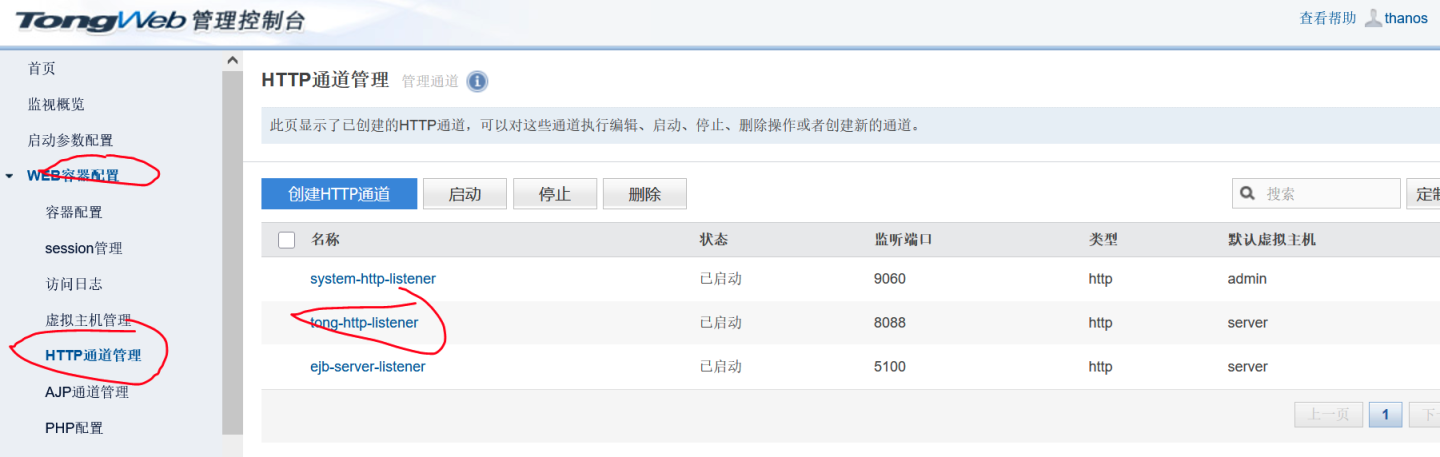Click the user avatar icon next to thanos
This screenshot has width=1440, height=457.
coord(1373,18)
